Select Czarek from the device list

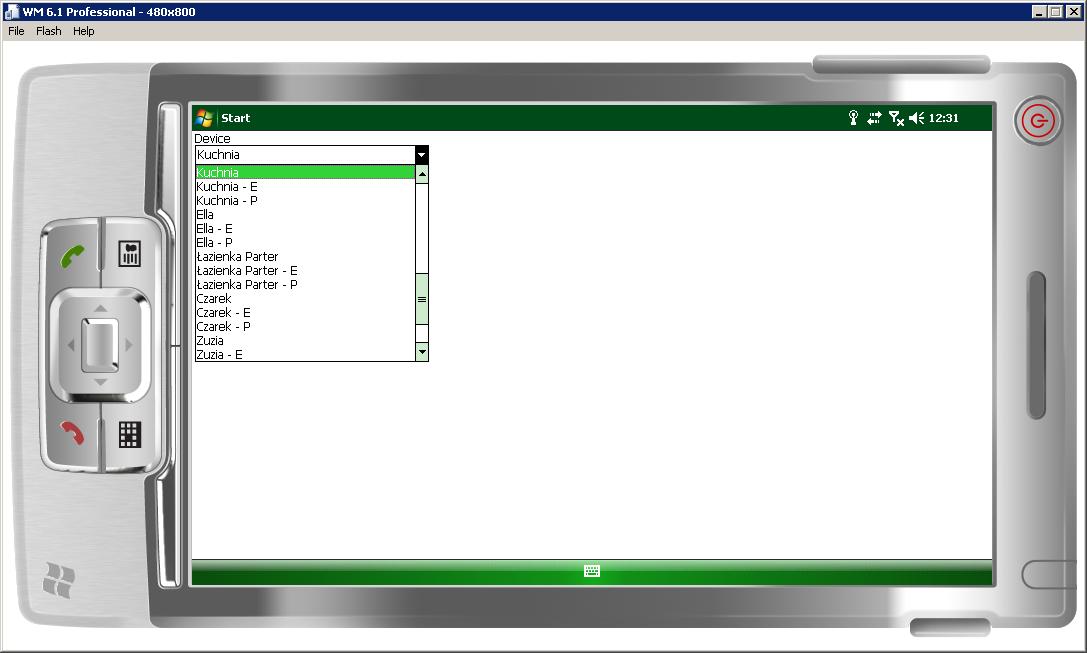tap(305, 299)
